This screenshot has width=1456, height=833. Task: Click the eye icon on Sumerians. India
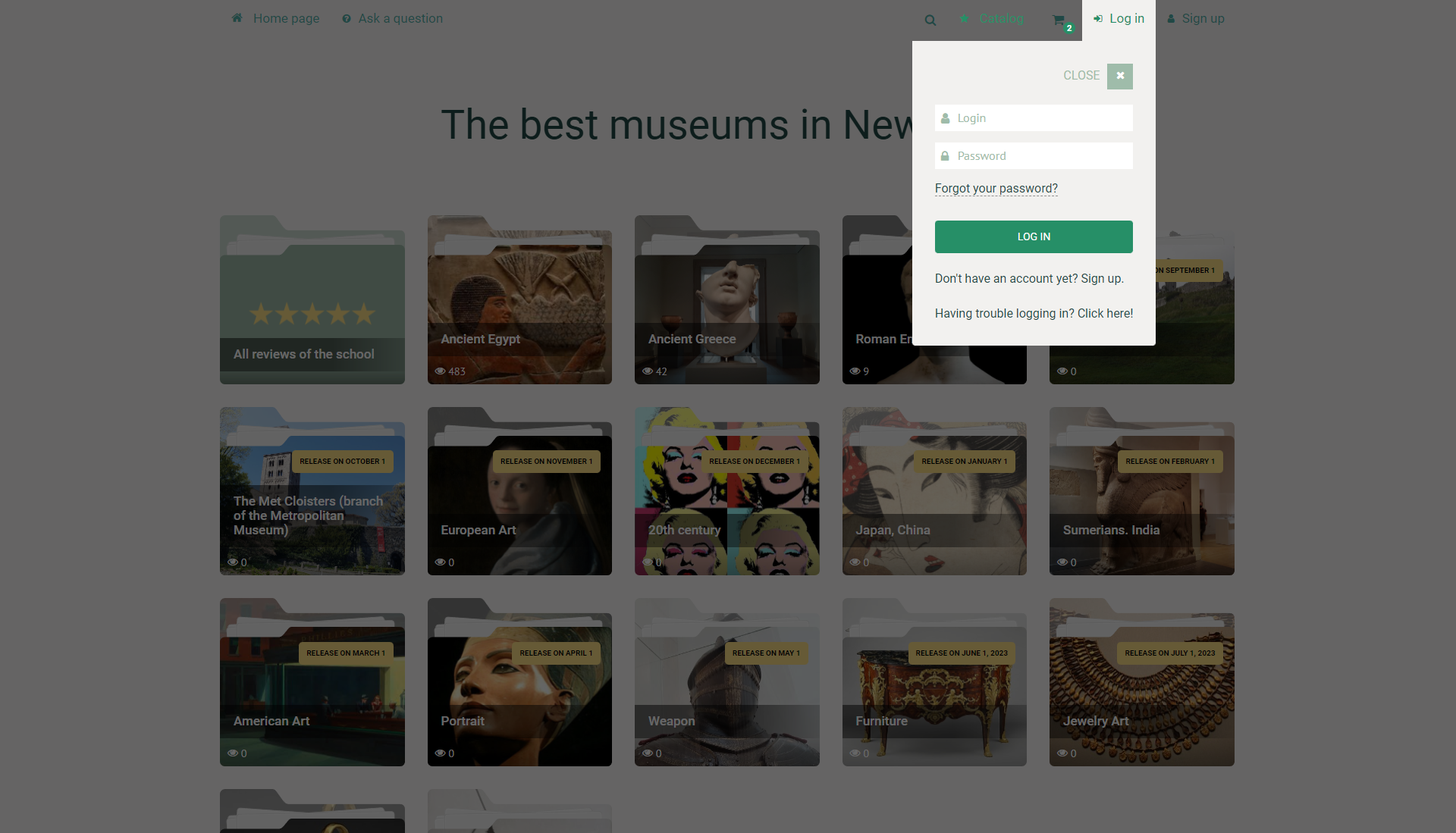(1062, 562)
